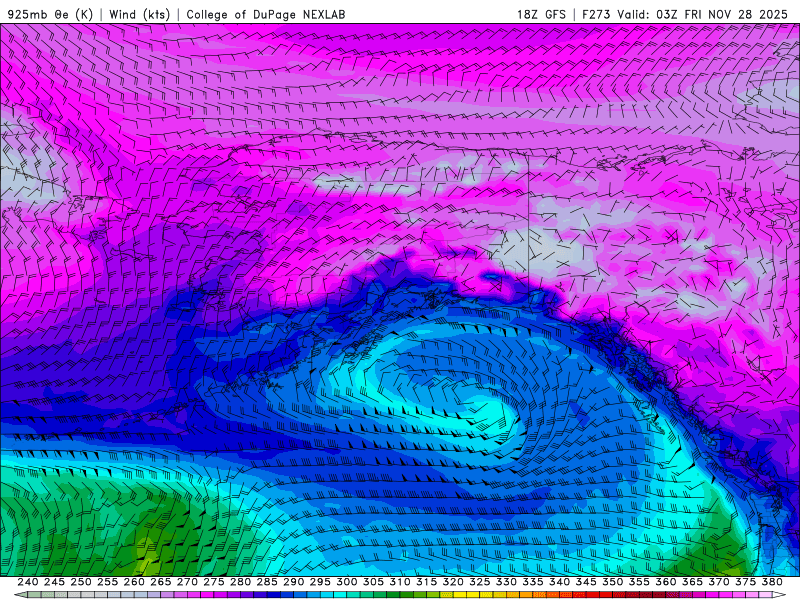The height and width of the screenshot is (600, 800).
Task: Click the "College of DuPage NEXLAB" text
Action: [266, 14]
